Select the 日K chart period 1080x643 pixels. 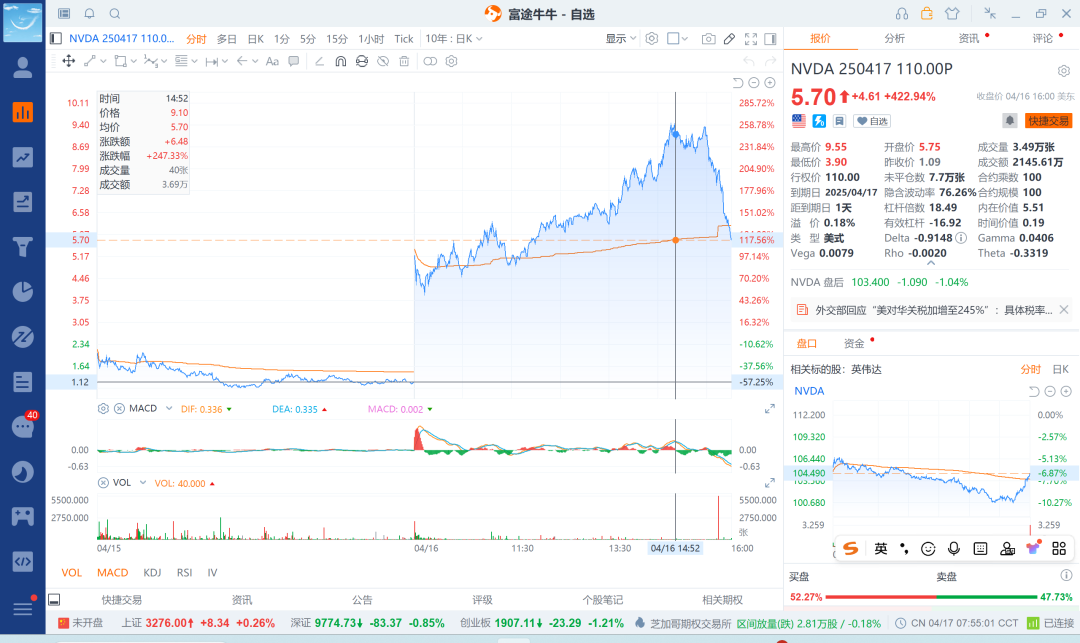256,39
